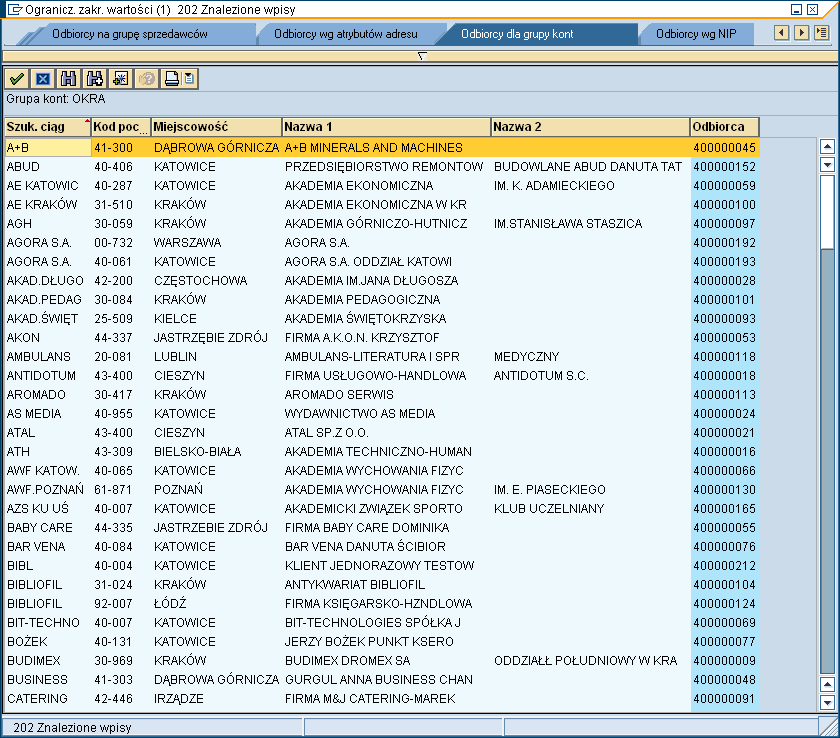
Task: Select customer number 400000045
Action: coord(724,147)
